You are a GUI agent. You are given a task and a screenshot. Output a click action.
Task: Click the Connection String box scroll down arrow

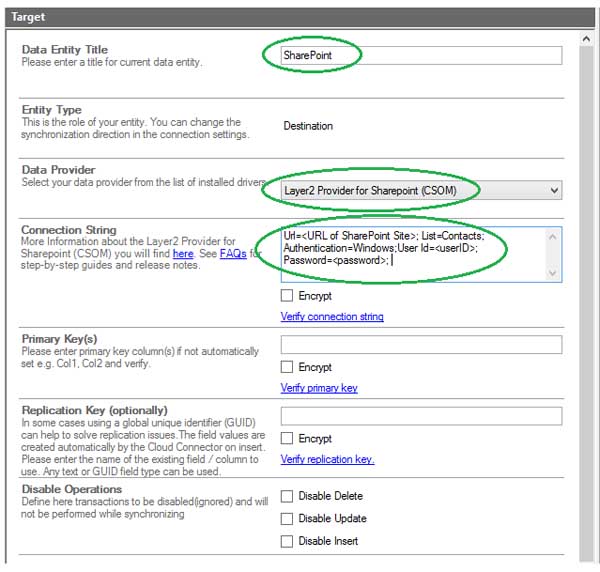click(553, 272)
